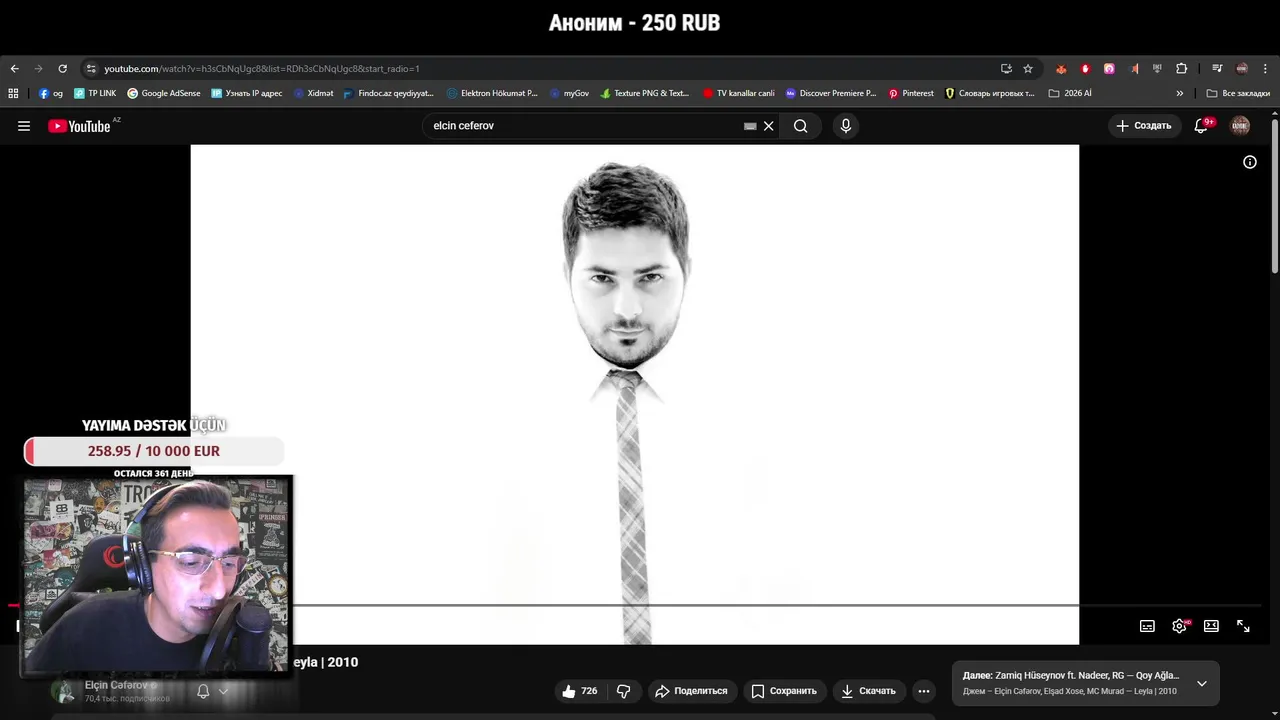Download video with Скачать button
This screenshot has height=720, width=1280.
point(868,691)
